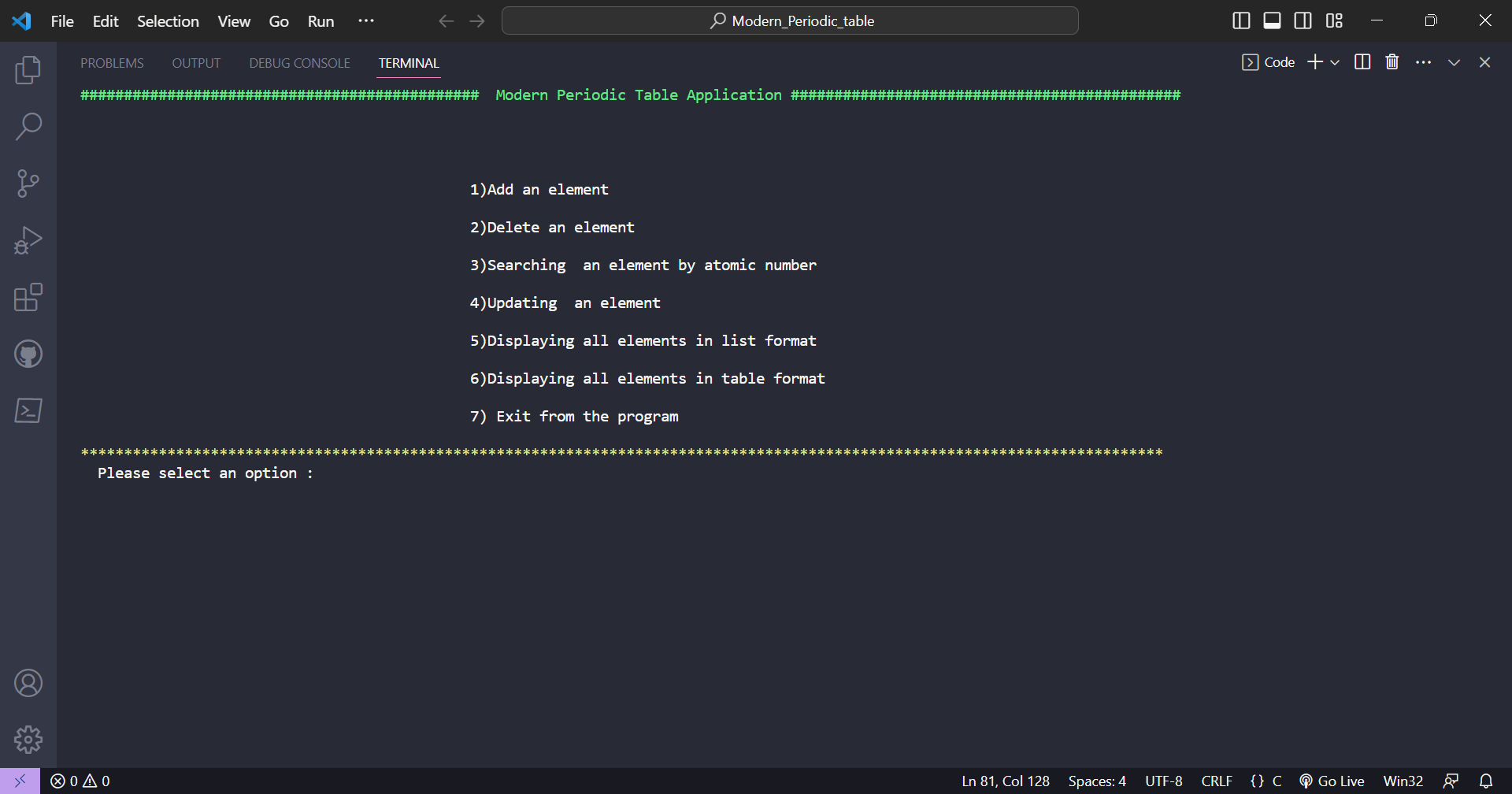Toggle the secondary sidebar

1303,20
